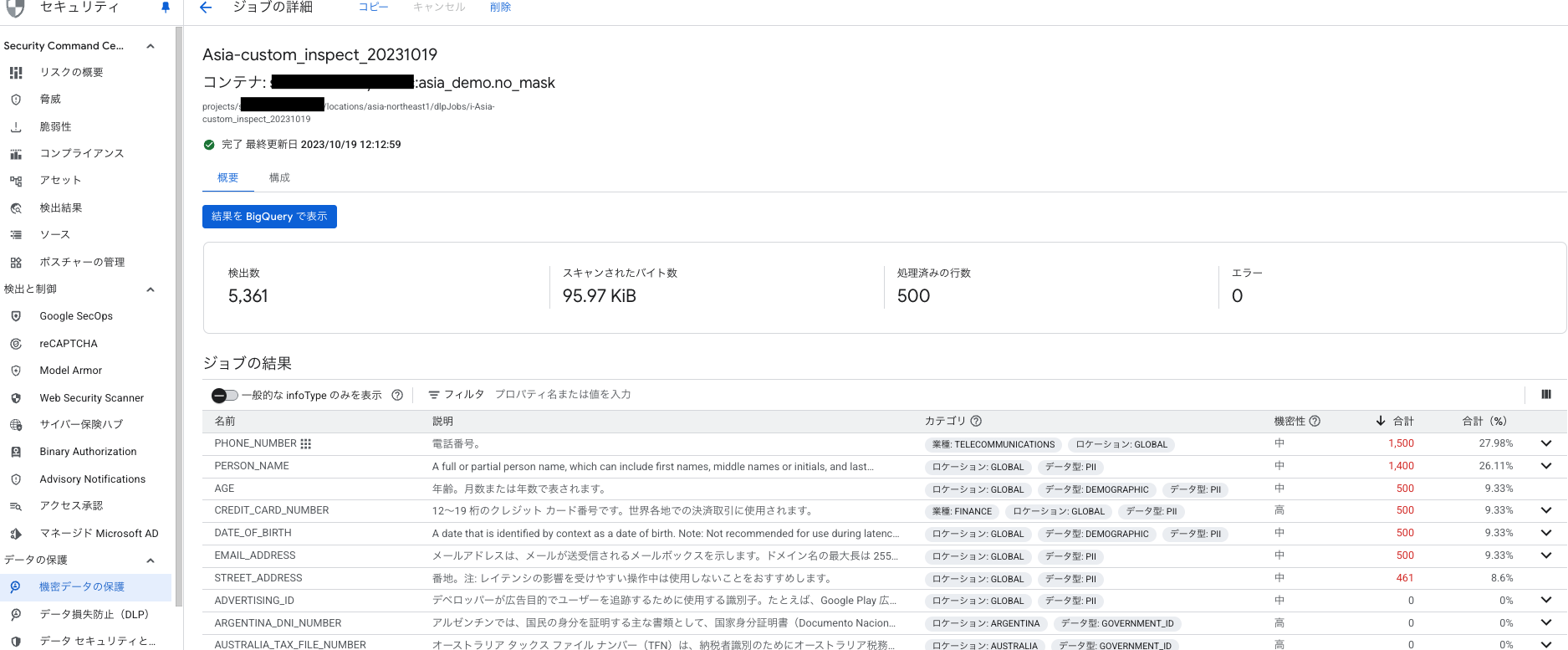Click the 業種: FINANCE category chip

(x=962, y=511)
